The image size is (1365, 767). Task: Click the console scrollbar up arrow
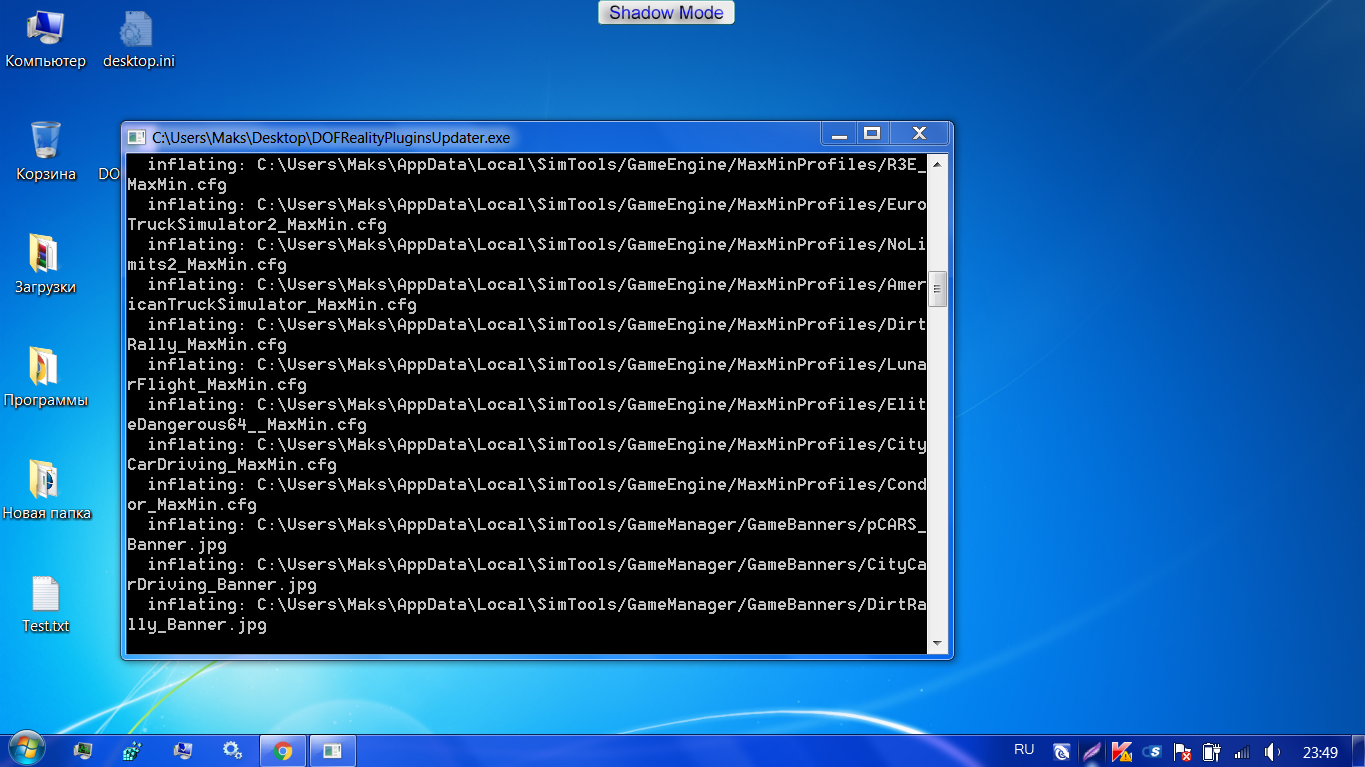[937, 165]
